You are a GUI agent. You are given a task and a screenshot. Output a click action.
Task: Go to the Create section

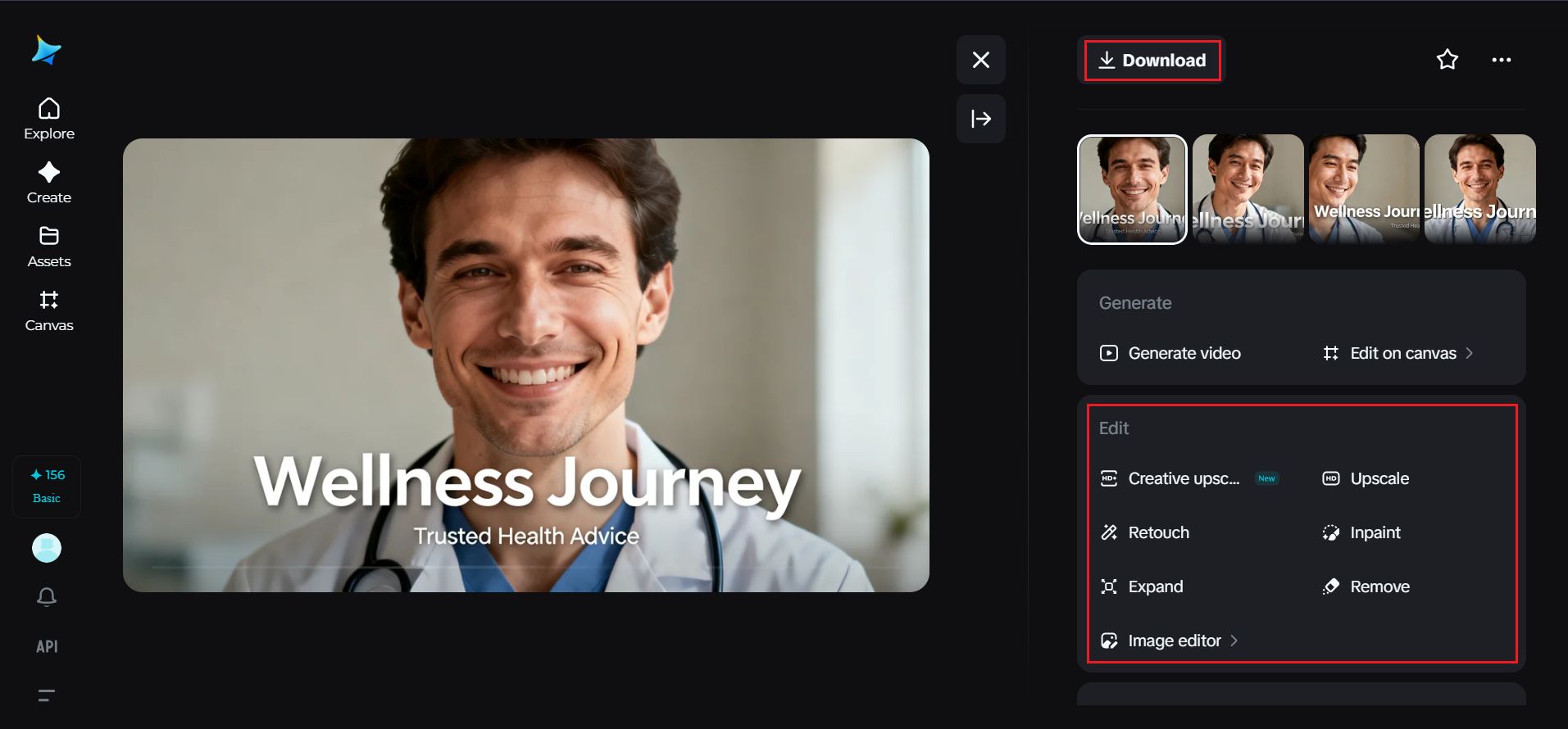pos(49,183)
